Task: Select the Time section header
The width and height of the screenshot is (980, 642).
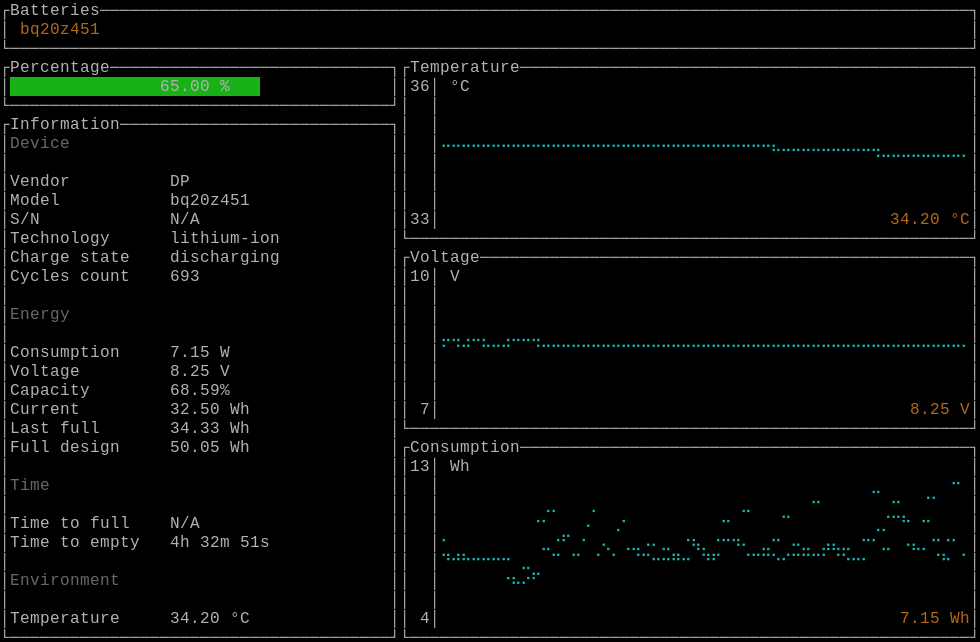Action: coord(30,485)
